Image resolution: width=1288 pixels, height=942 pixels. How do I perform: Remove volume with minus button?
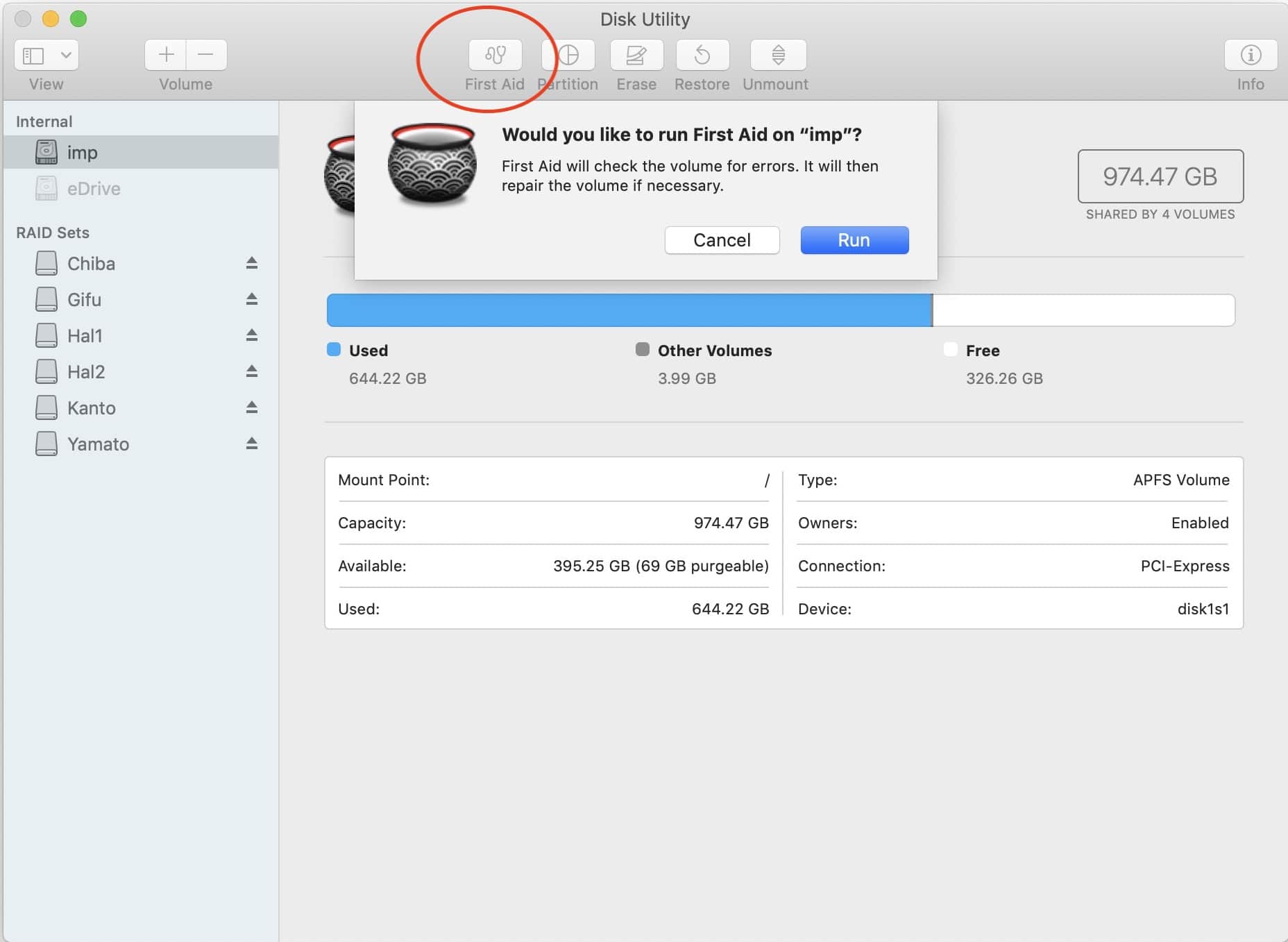(206, 55)
